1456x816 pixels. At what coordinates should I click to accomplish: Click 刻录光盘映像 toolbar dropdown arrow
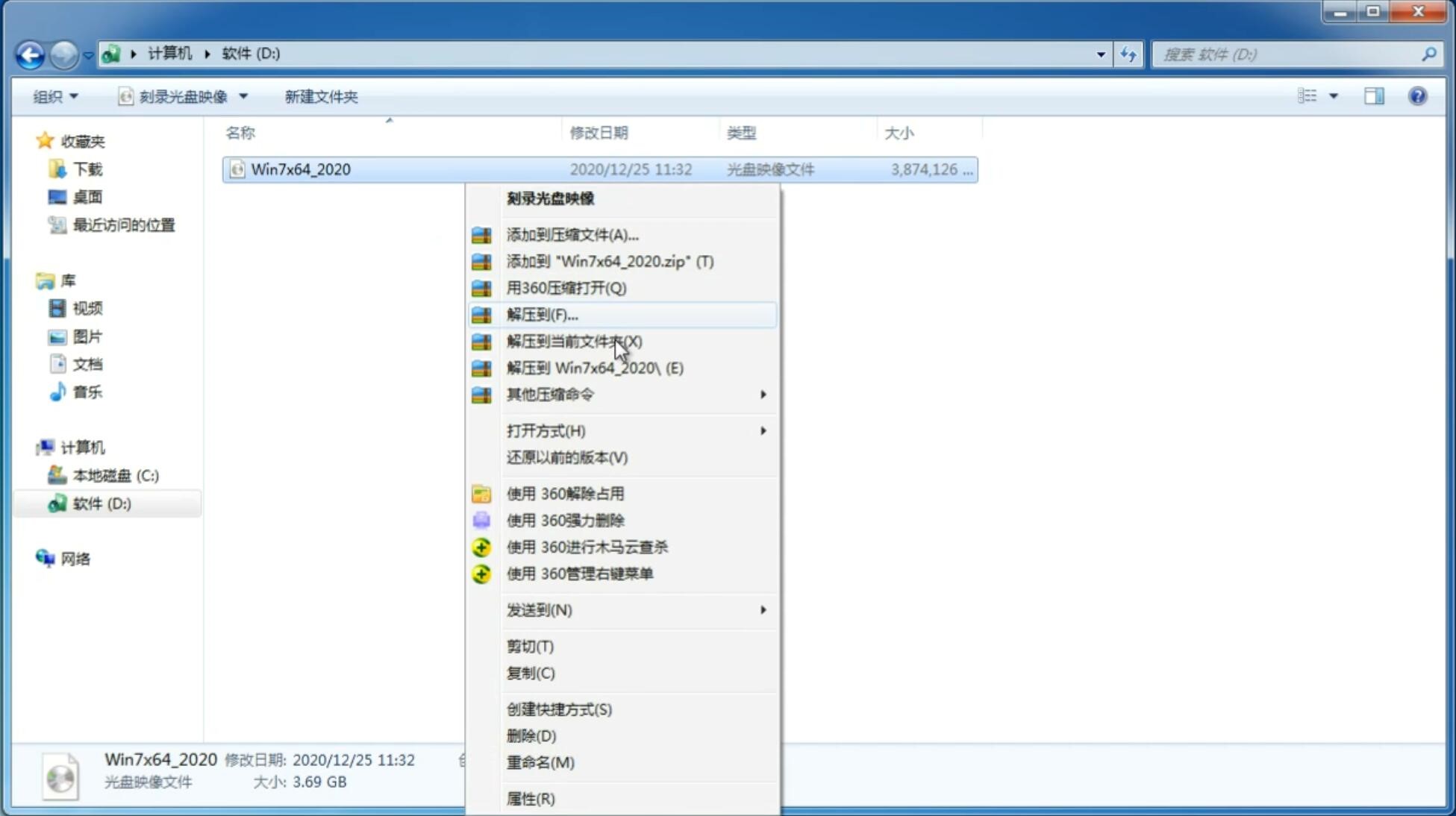tap(246, 96)
